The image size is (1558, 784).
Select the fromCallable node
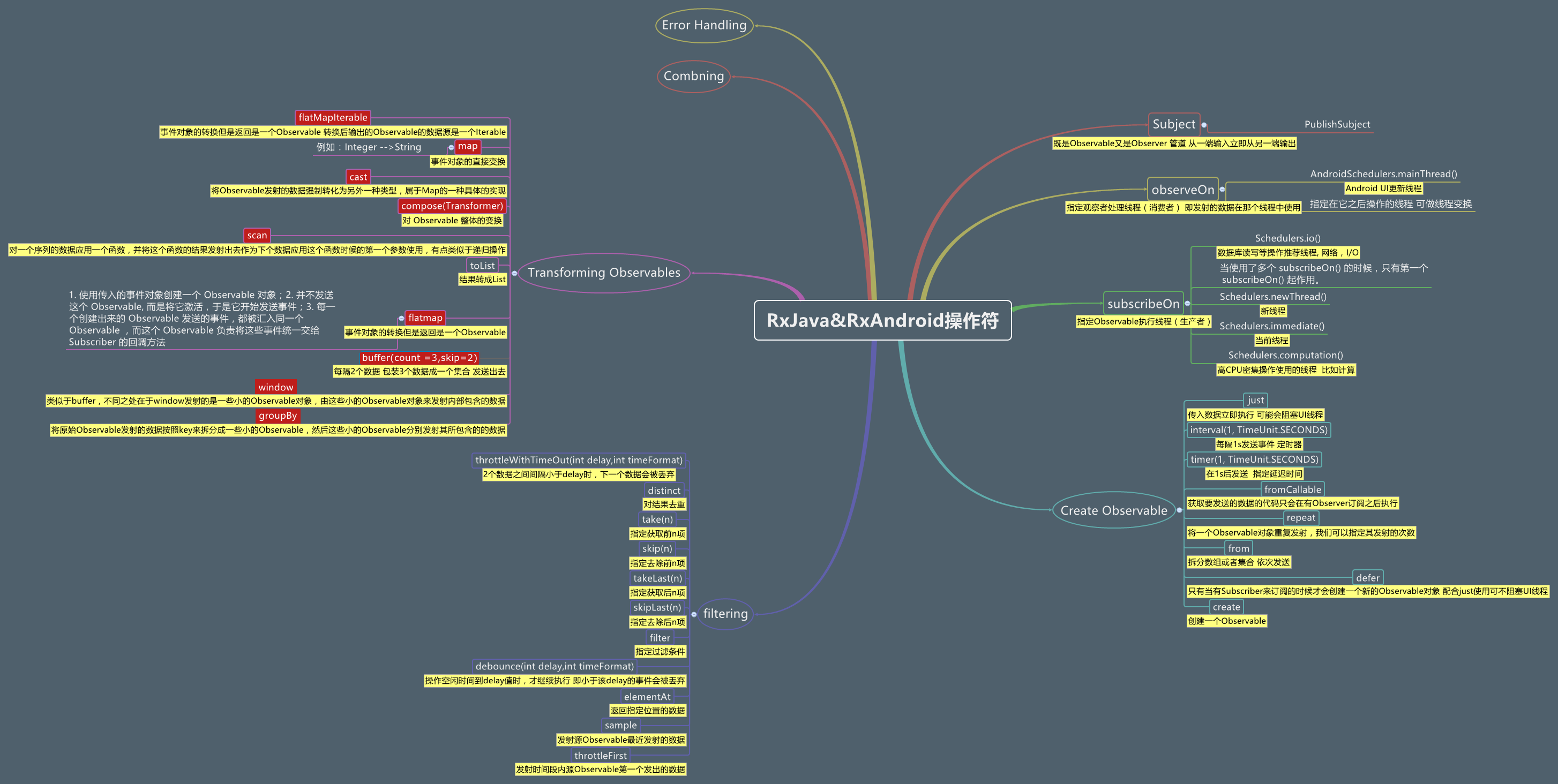click(1292, 489)
